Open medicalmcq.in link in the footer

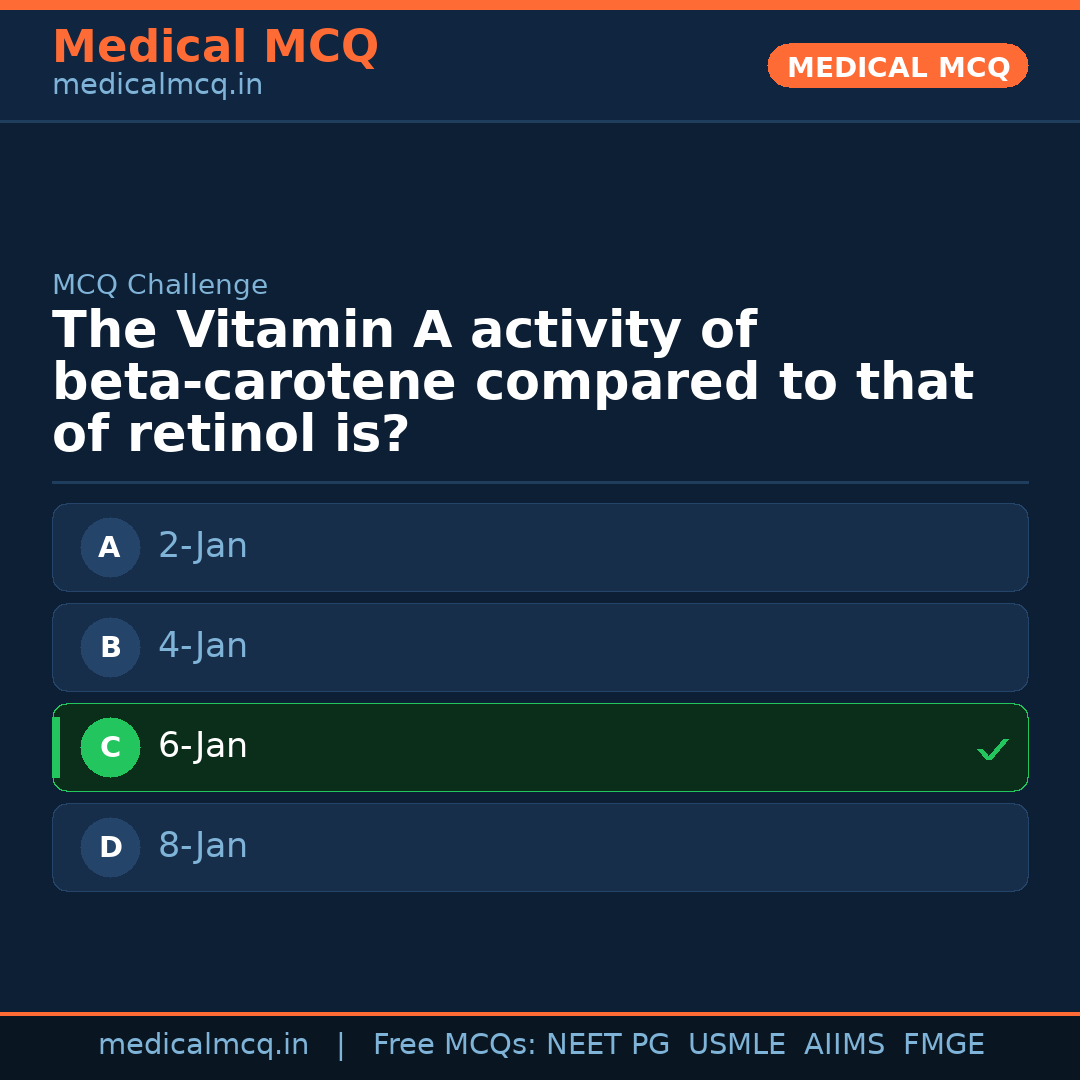pos(203,1045)
